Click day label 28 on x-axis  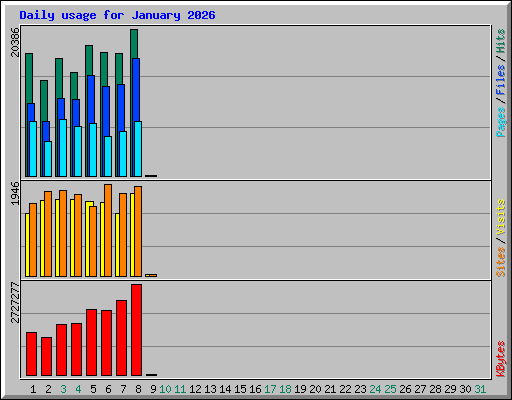[x=435, y=389]
